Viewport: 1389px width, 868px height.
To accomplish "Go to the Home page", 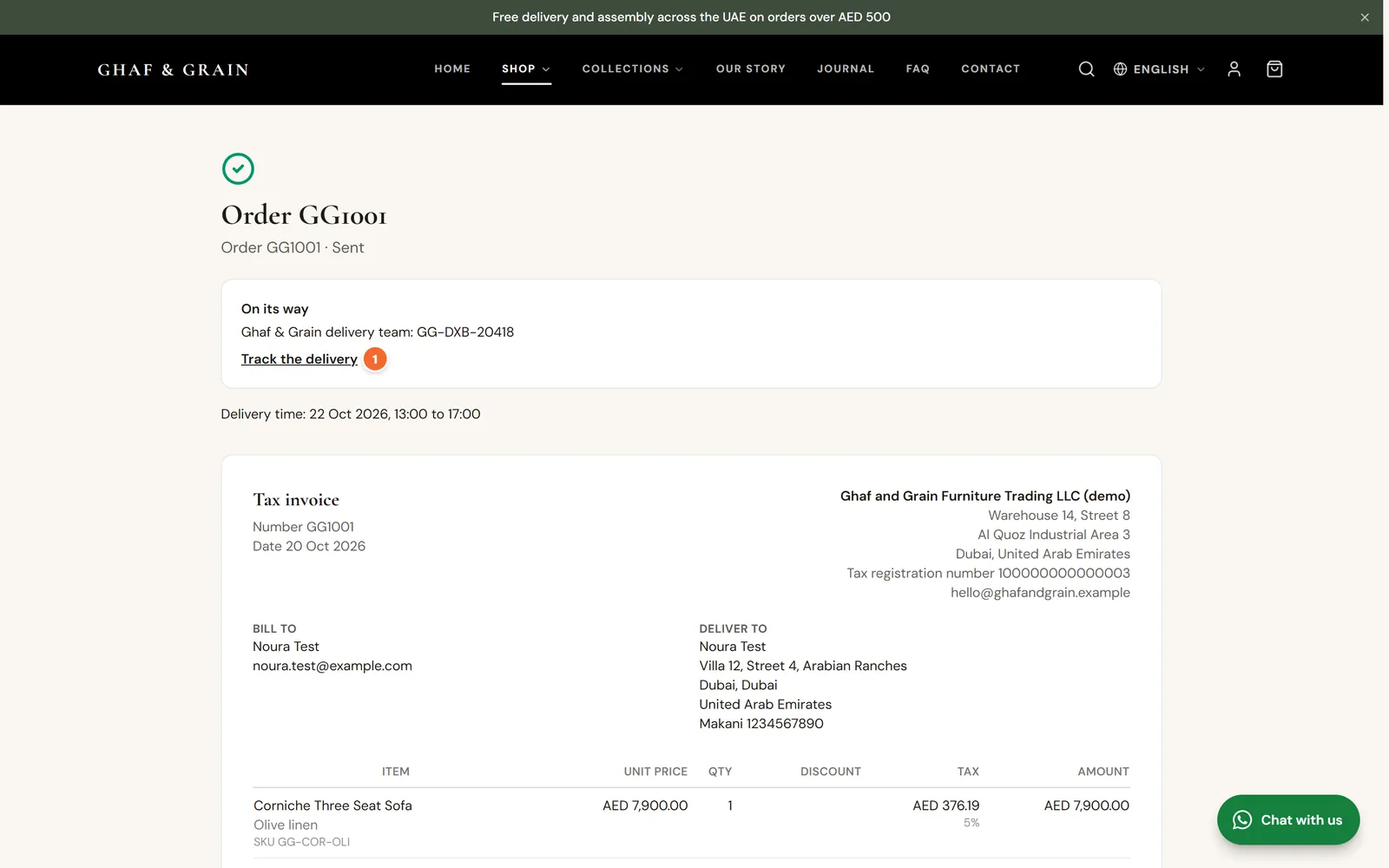I will click(452, 69).
